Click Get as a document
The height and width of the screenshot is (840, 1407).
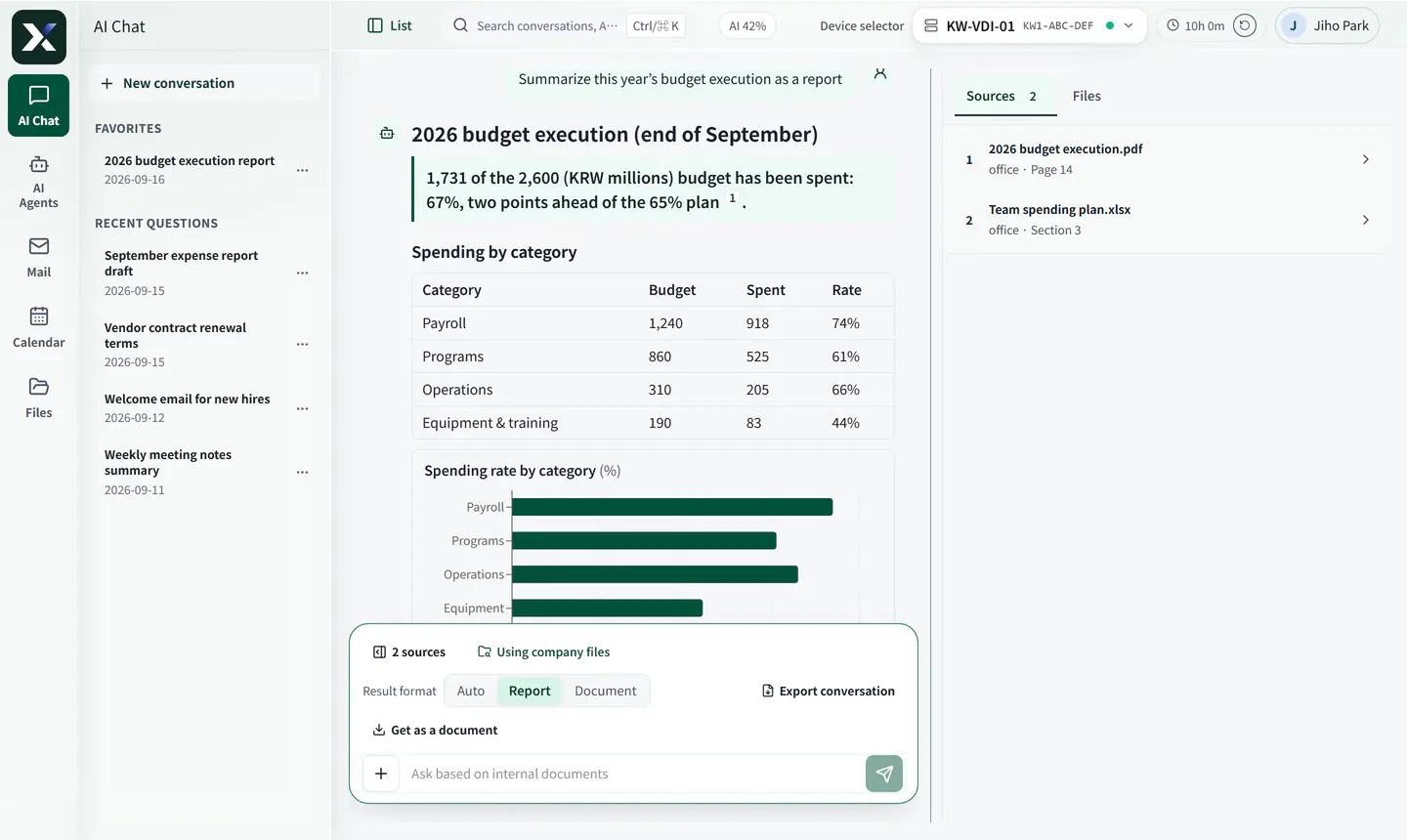pos(436,730)
